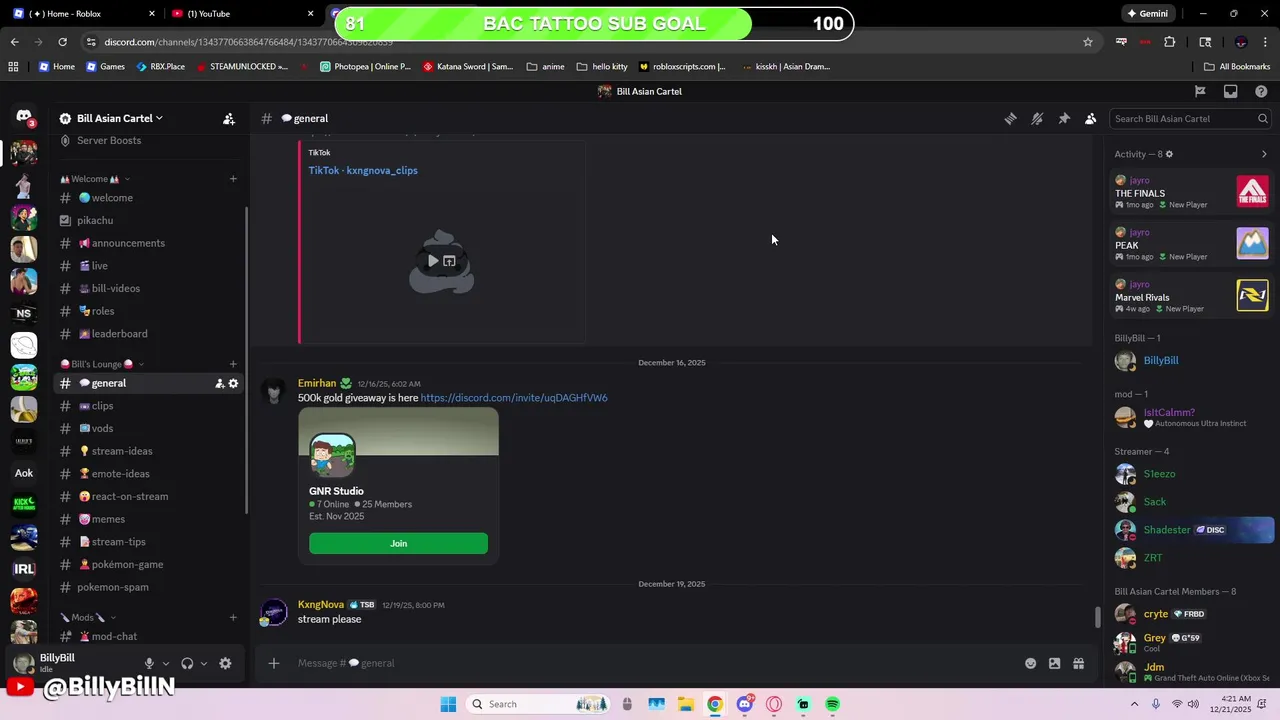Open the discord.com/invite giveaway link

[x=514, y=398]
